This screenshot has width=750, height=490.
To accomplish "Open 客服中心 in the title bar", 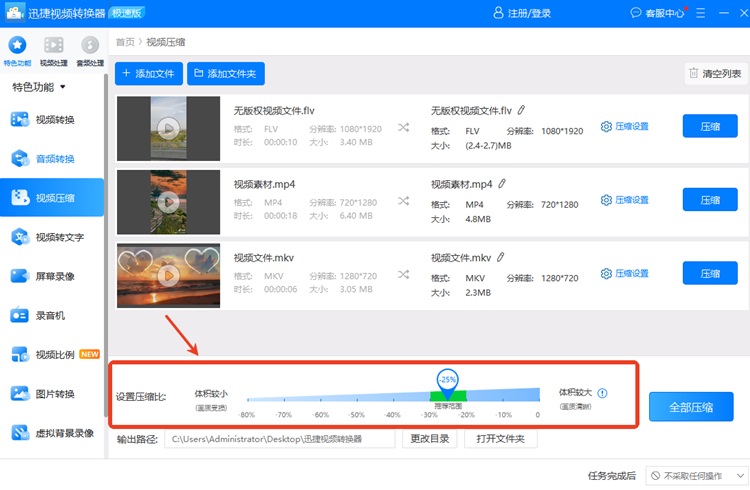I will click(x=658, y=13).
